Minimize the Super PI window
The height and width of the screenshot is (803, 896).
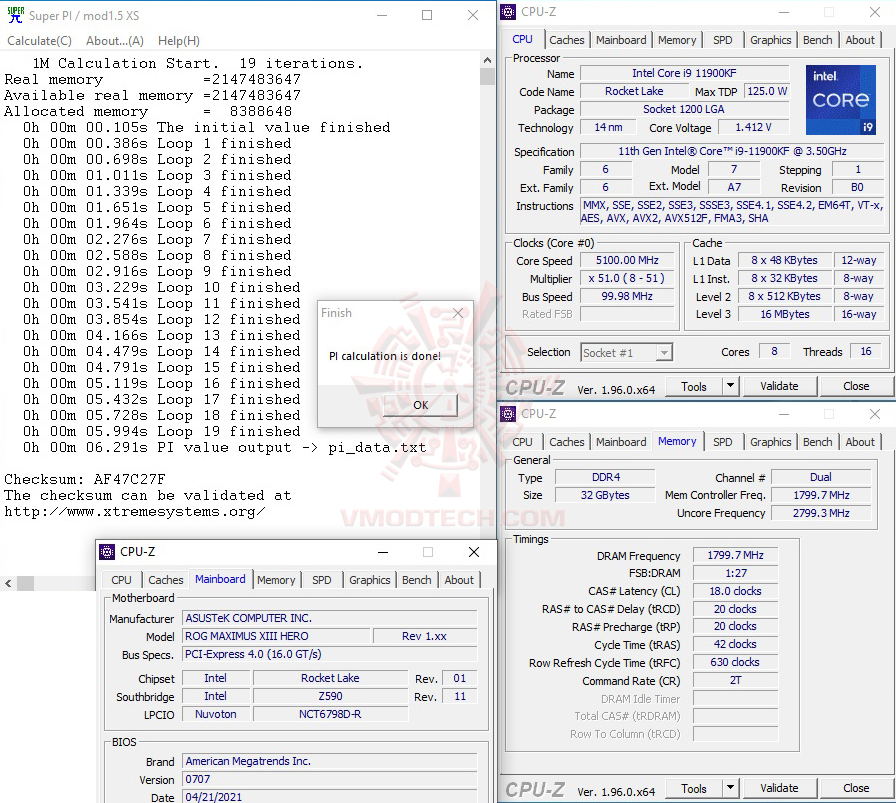(382, 15)
